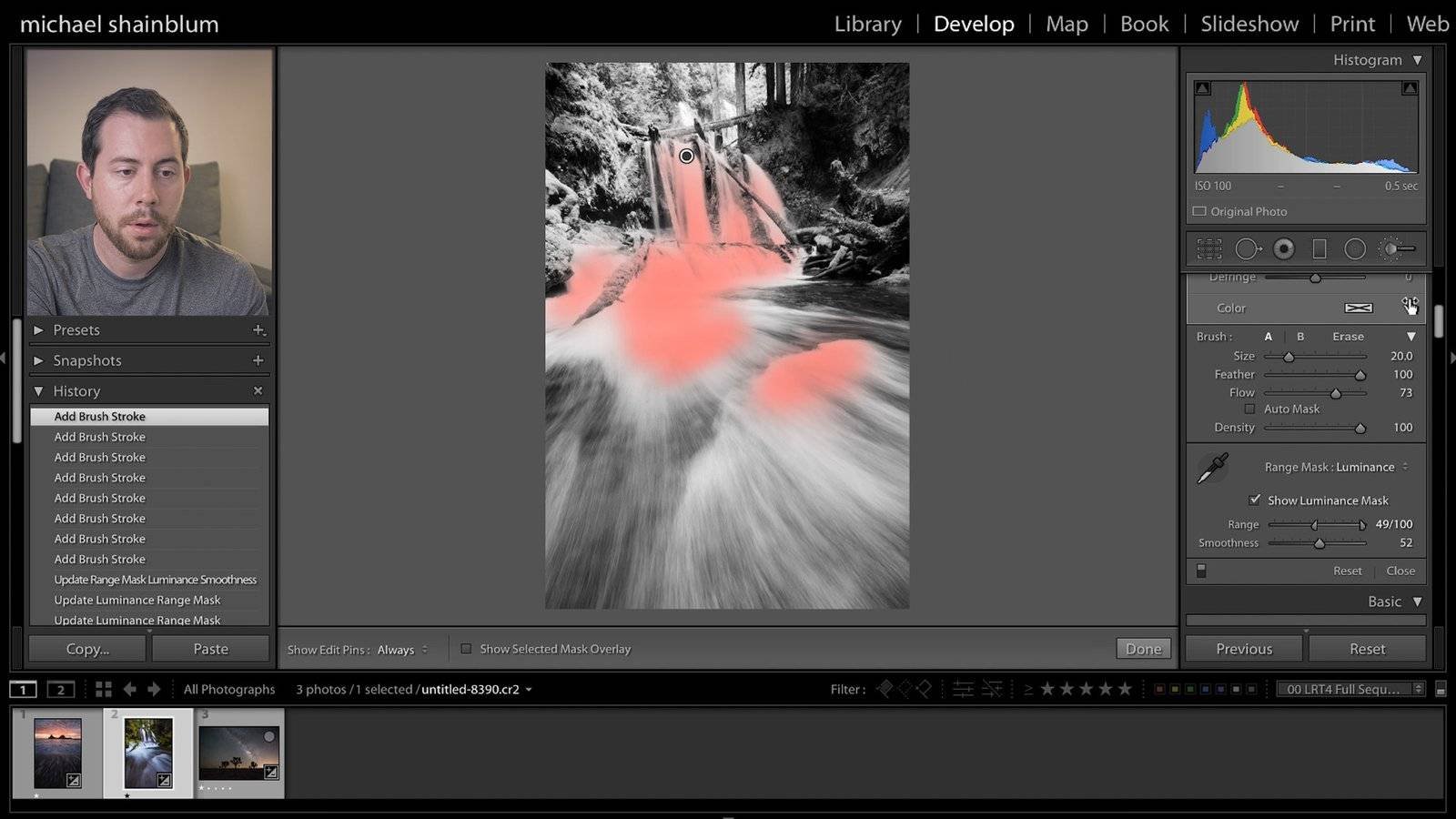Pick the luminance range eyedropper tool
Image resolution: width=1456 pixels, height=819 pixels.
tap(1212, 469)
